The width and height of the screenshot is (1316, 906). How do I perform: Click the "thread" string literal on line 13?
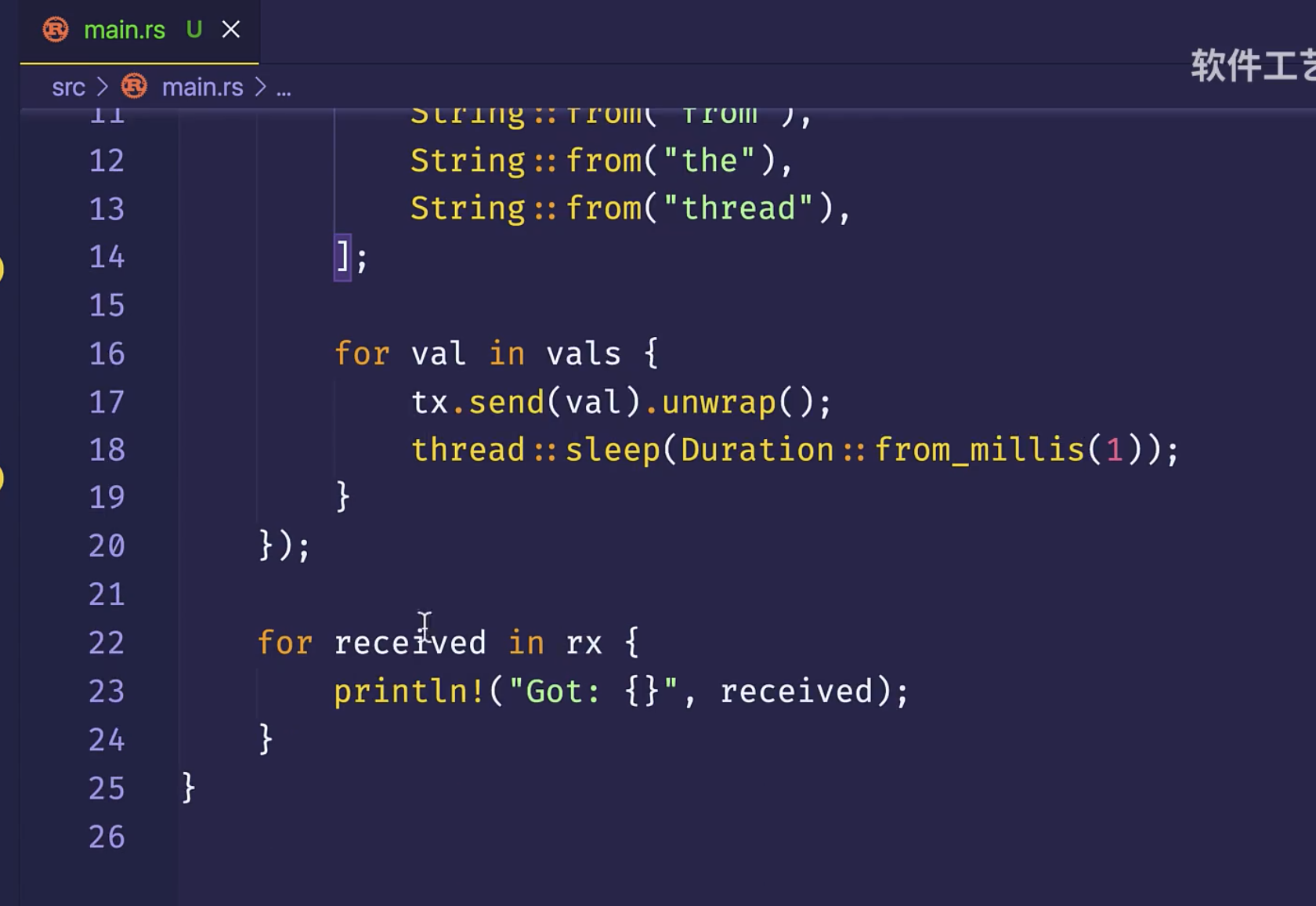point(738,208)
